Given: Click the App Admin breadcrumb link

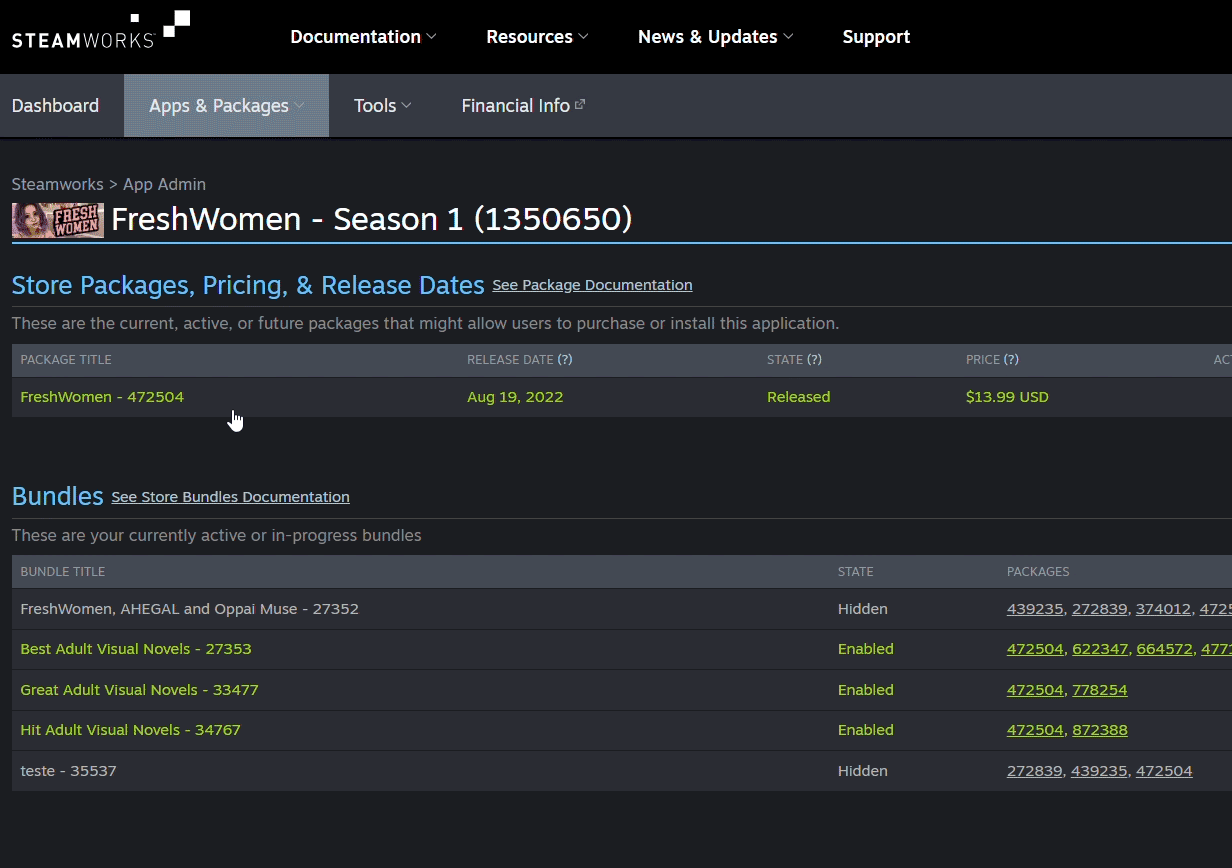Looking at the screenshot, I should 164,184.
